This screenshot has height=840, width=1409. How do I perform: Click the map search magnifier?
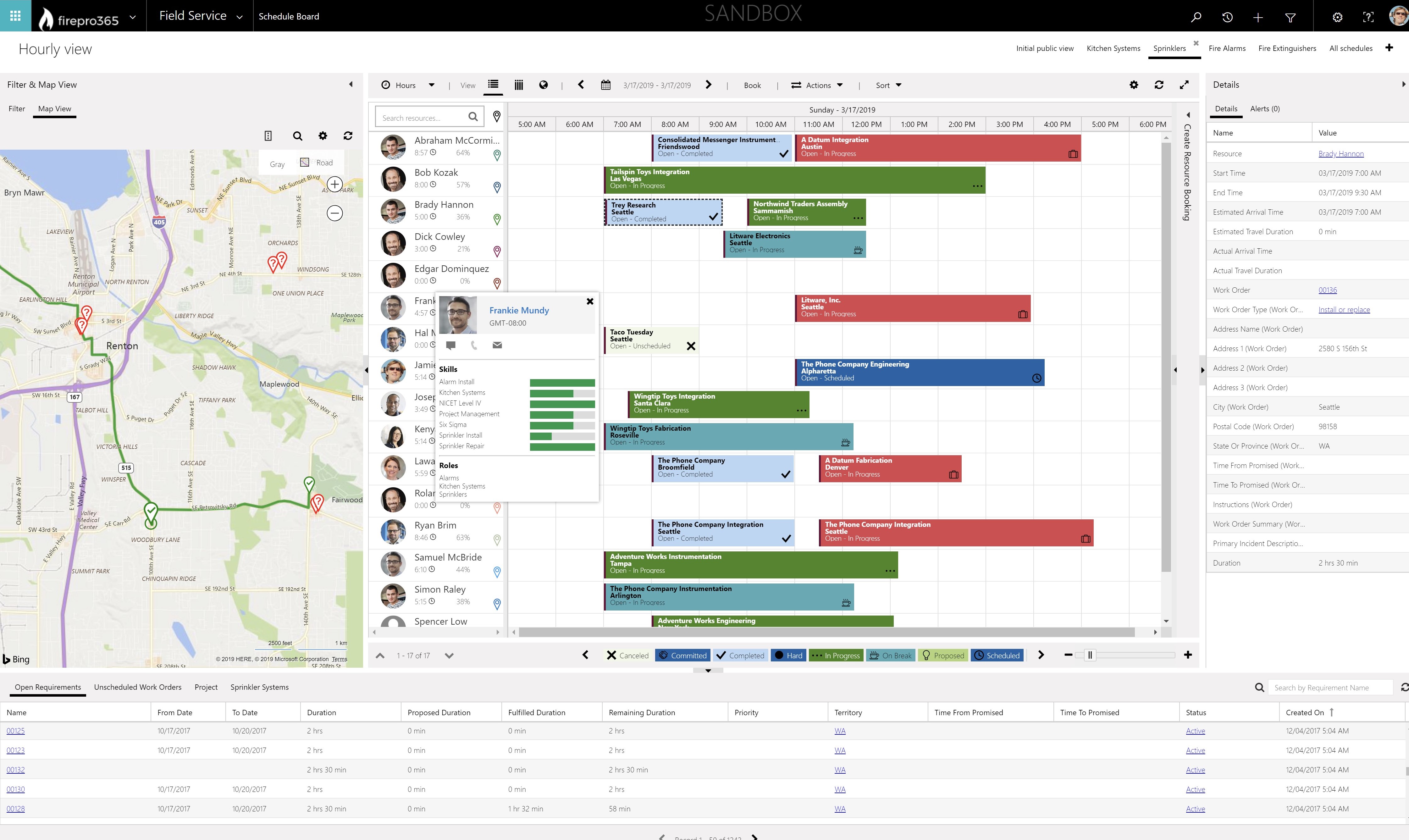pyautogui.click(x=297, y=136)
